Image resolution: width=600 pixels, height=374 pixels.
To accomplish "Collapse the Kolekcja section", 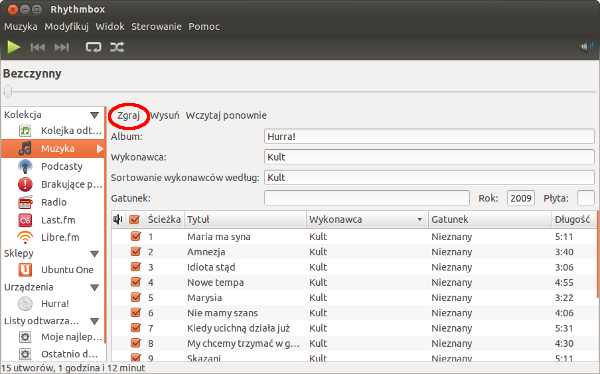I will point(95,115).
